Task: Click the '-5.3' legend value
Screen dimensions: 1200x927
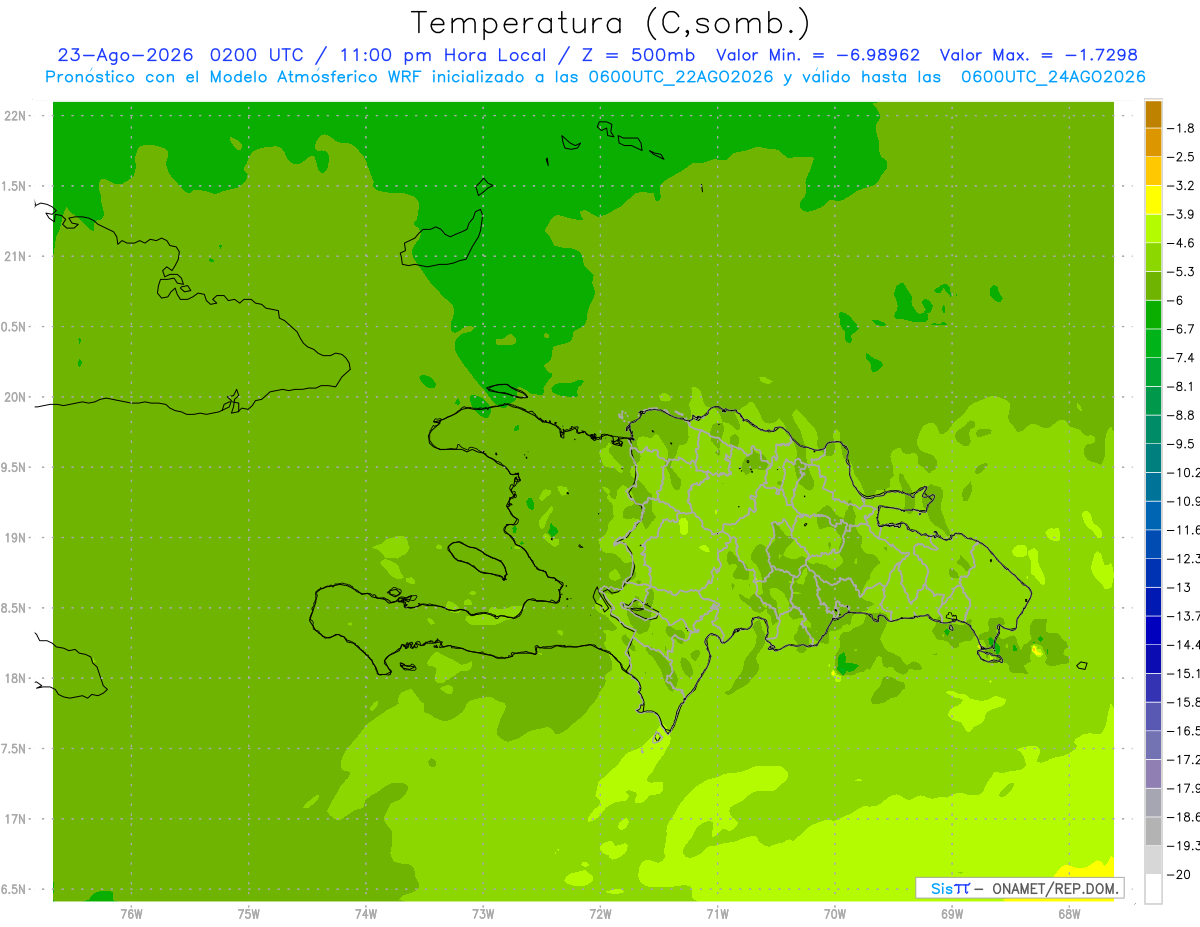Action: [x=1181, y=271]
